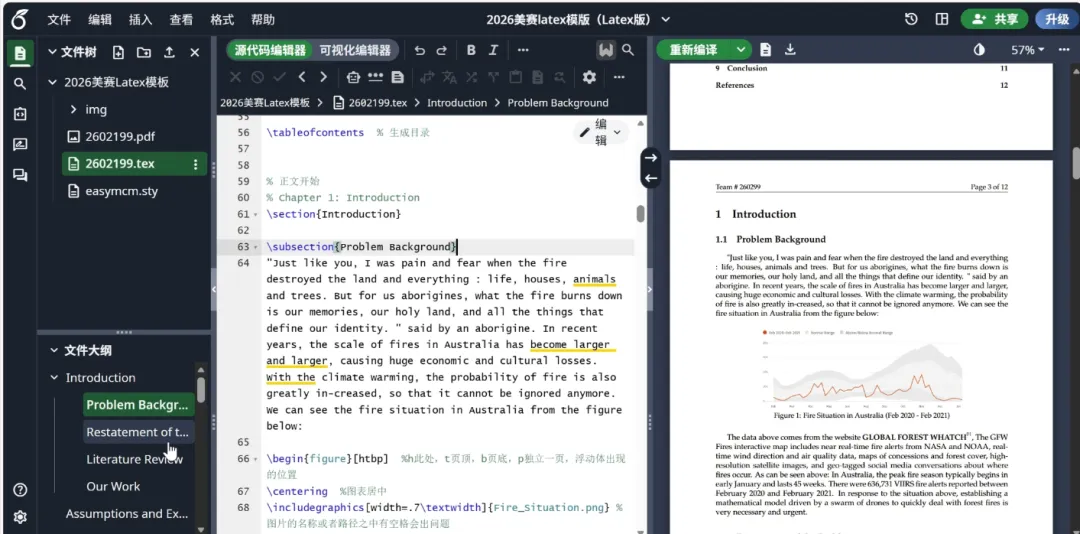Toggle the Writefull W button
1080x534 pixels.
click(x=605, y=50)
